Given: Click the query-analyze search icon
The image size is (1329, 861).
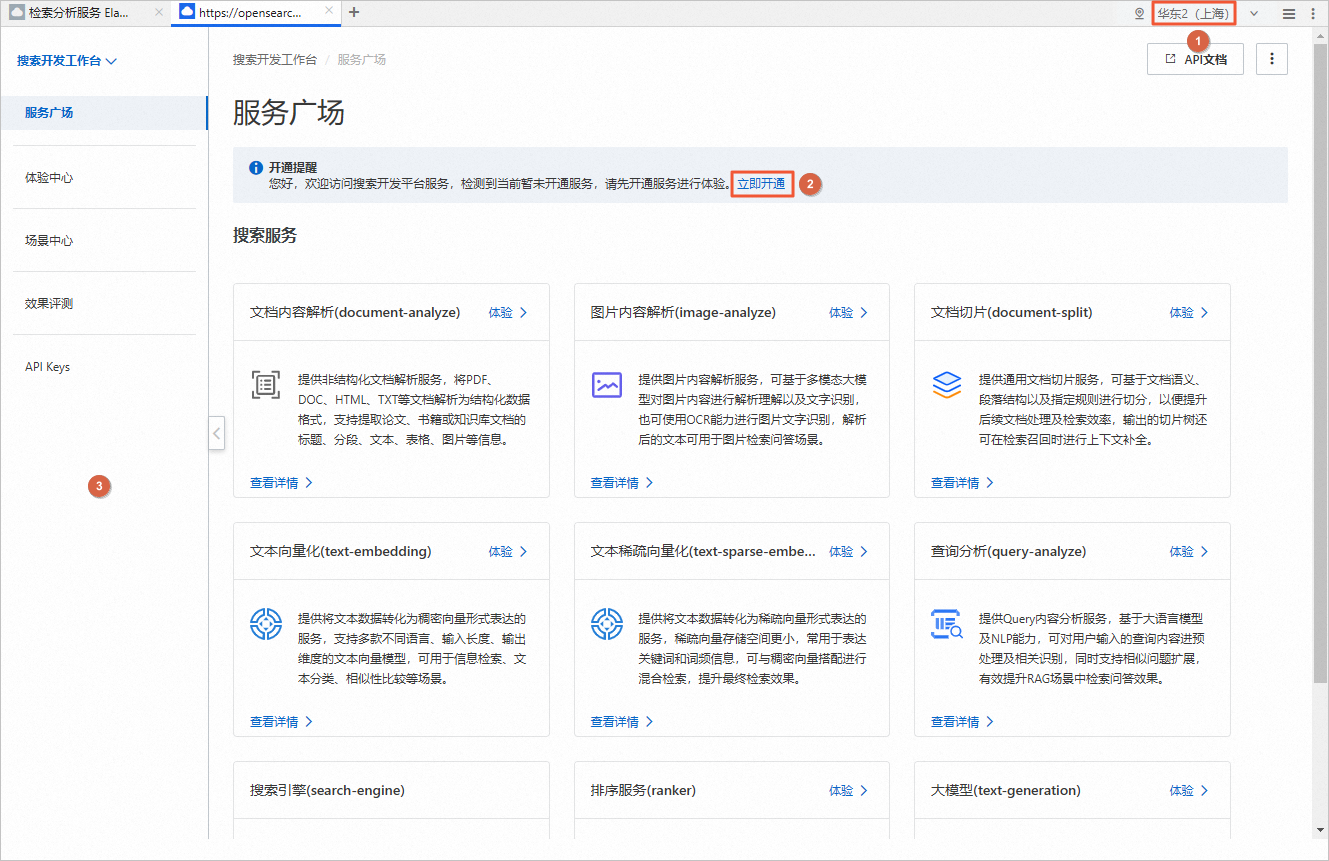Looking at the screenshot, I should tap(947, 624).
